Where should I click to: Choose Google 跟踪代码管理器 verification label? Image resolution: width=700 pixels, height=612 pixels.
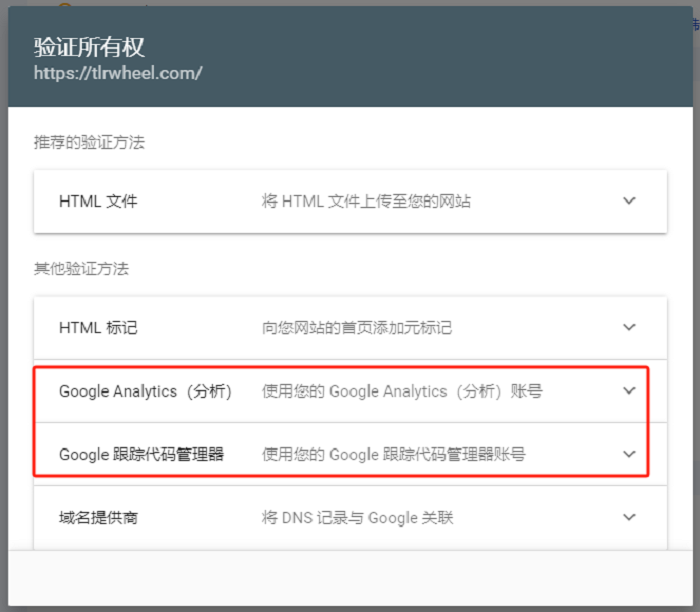pos(141,454)
